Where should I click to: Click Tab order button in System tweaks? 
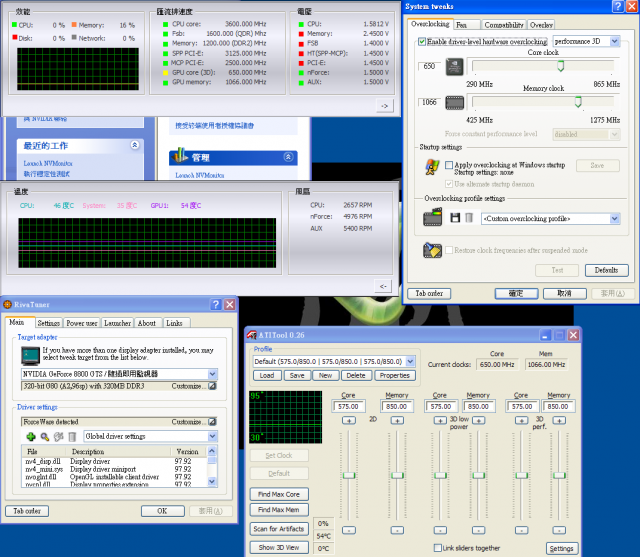coord(429,293)
